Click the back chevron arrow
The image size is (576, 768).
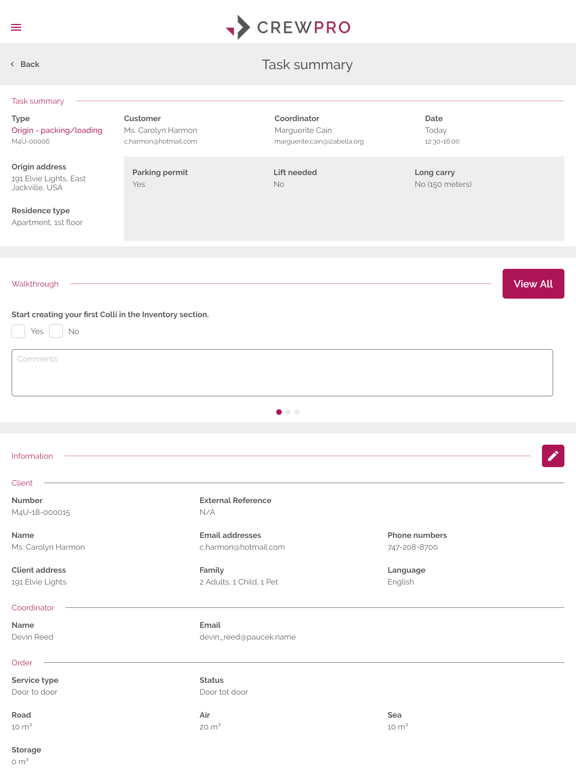[12, 64]
